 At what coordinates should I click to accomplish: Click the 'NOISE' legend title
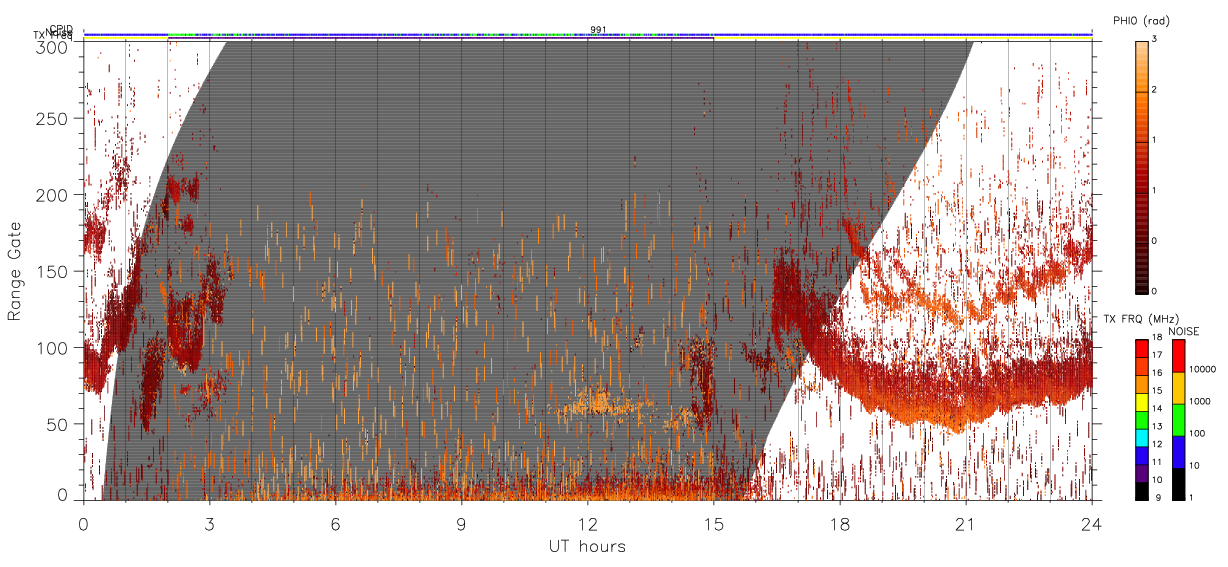coord(1184,331)
